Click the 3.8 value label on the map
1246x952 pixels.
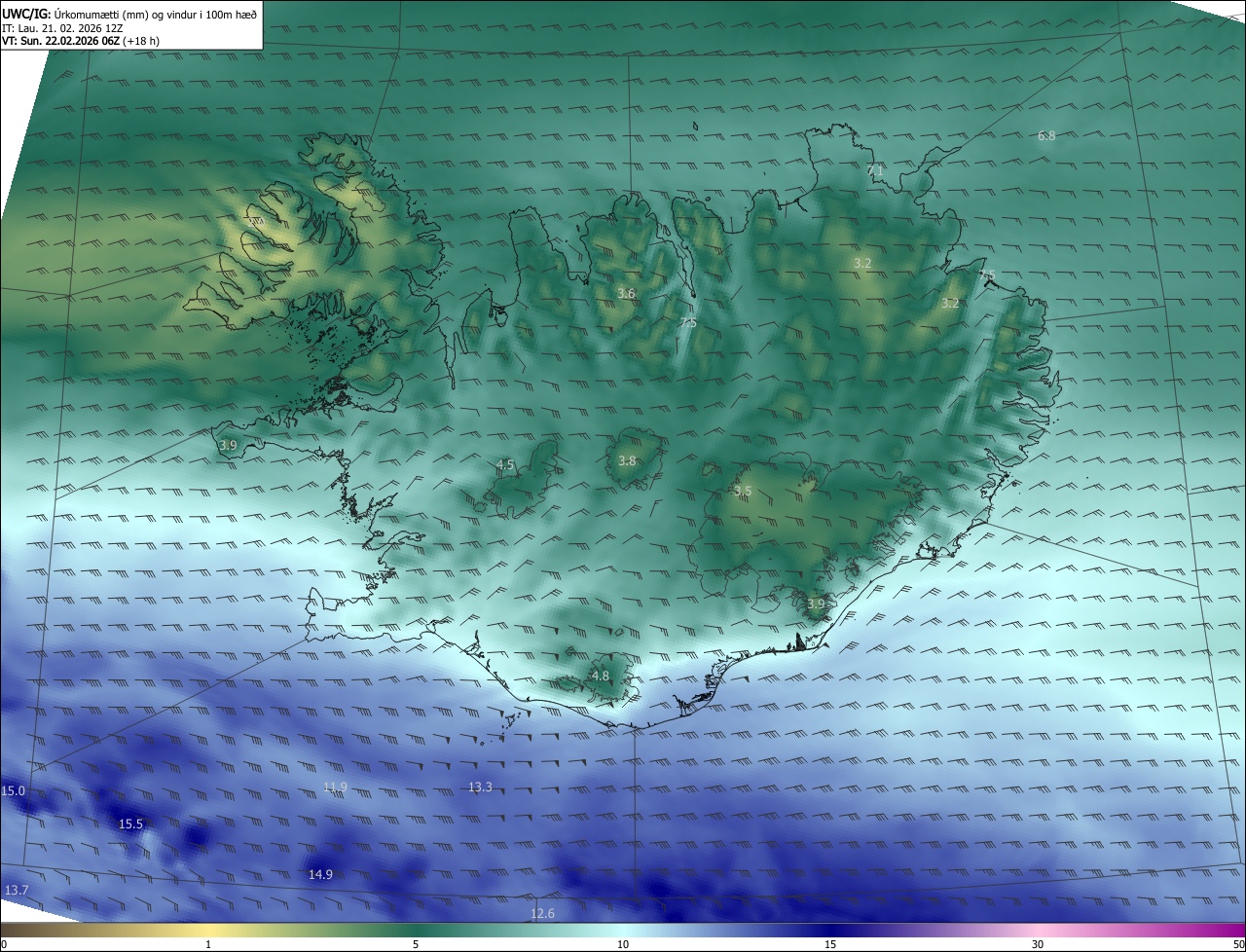click(x=627, y=461)
